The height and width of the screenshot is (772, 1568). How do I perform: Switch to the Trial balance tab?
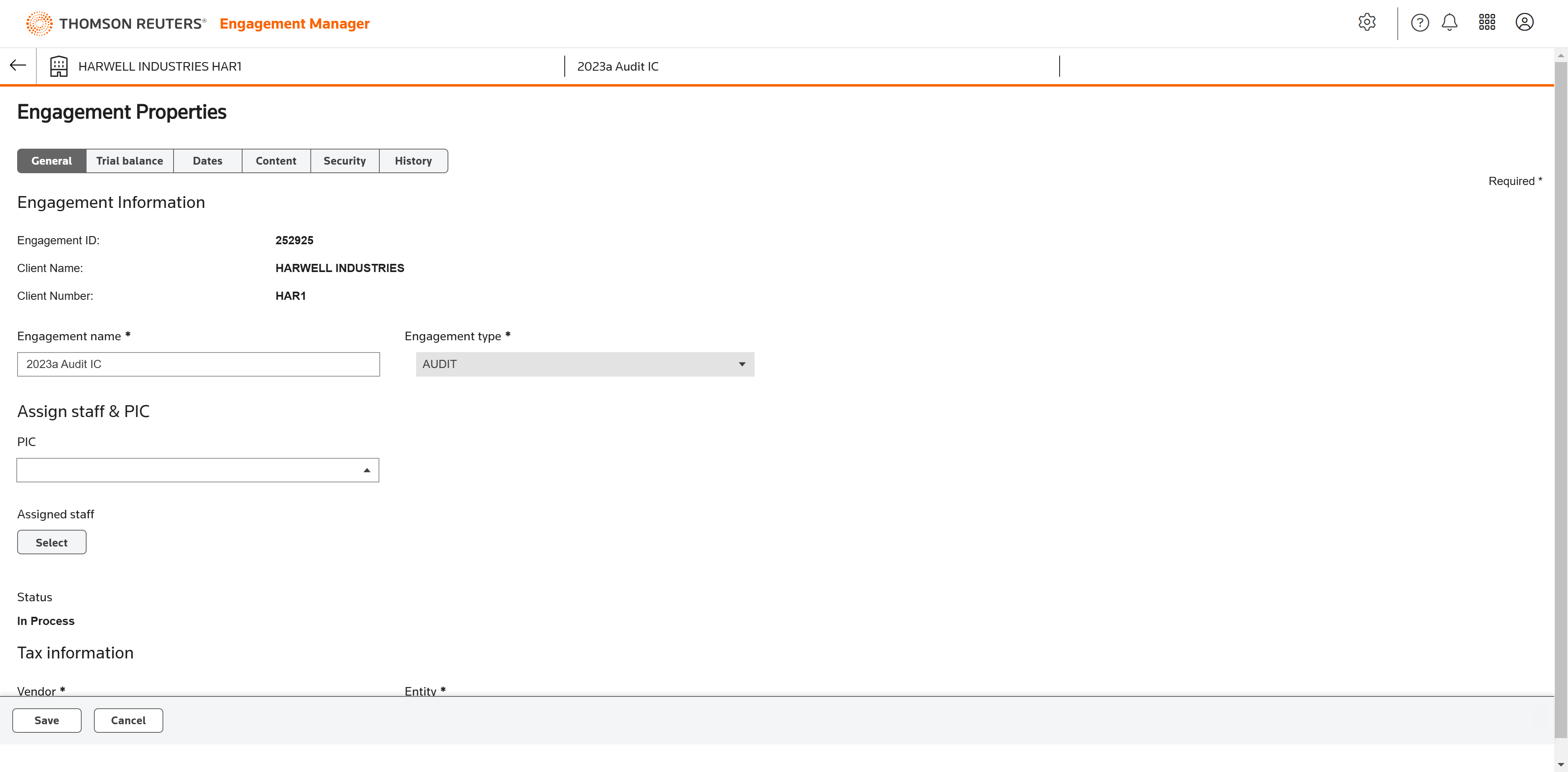129,161
